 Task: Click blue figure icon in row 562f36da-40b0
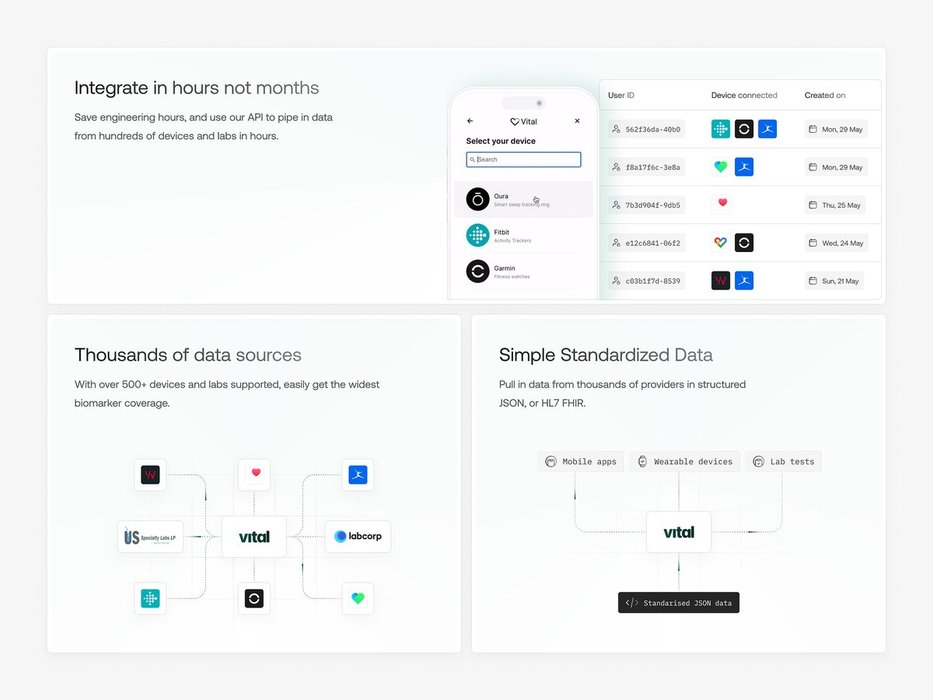768,129
